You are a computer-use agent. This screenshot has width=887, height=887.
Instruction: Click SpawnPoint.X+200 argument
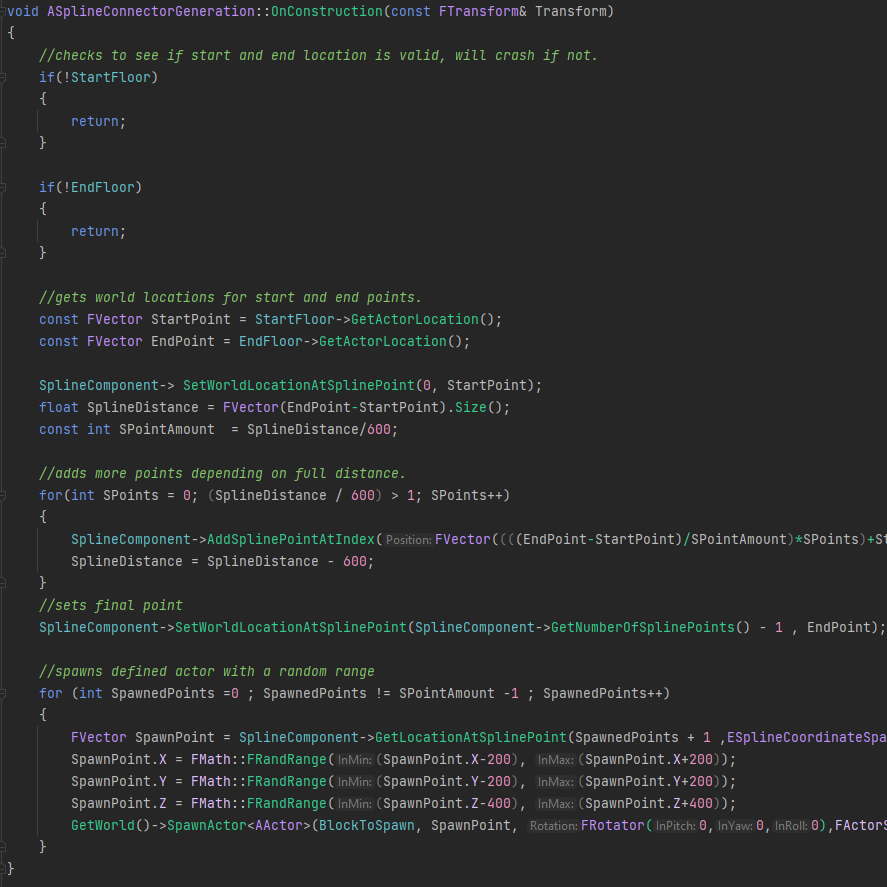point(649,760)
